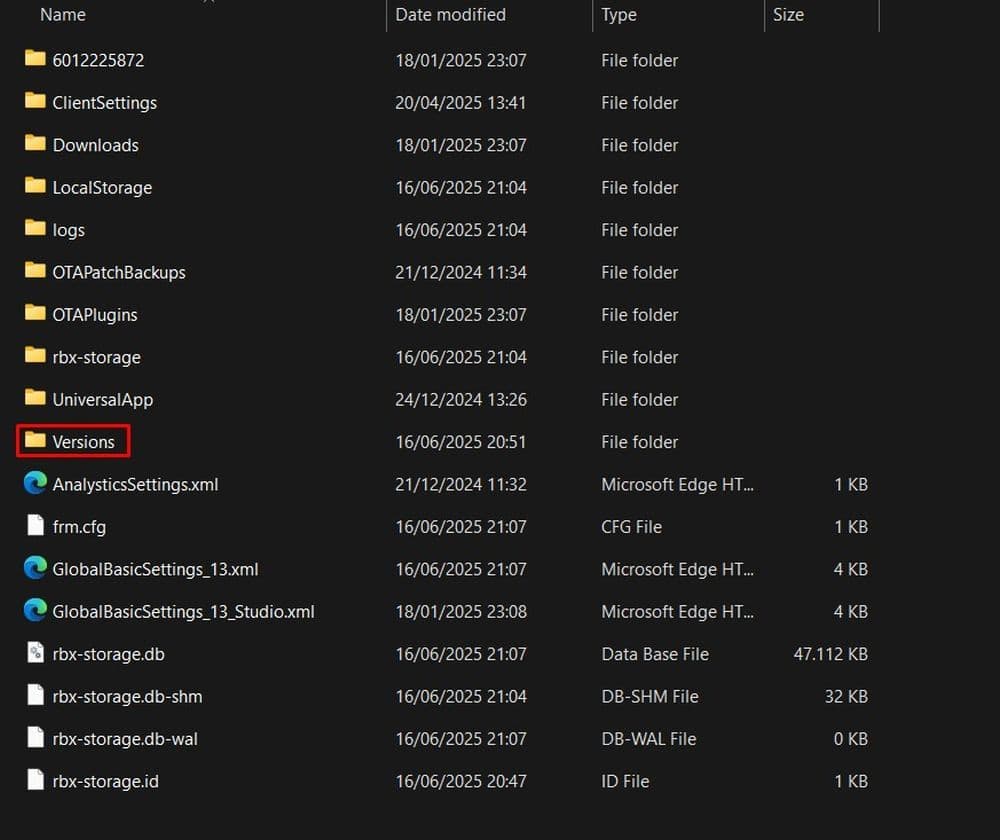Select the Edge icon for GlobalBasicSettings_13_Studio.xml
Screen dimensions: 1000x840
coord(35,611)
